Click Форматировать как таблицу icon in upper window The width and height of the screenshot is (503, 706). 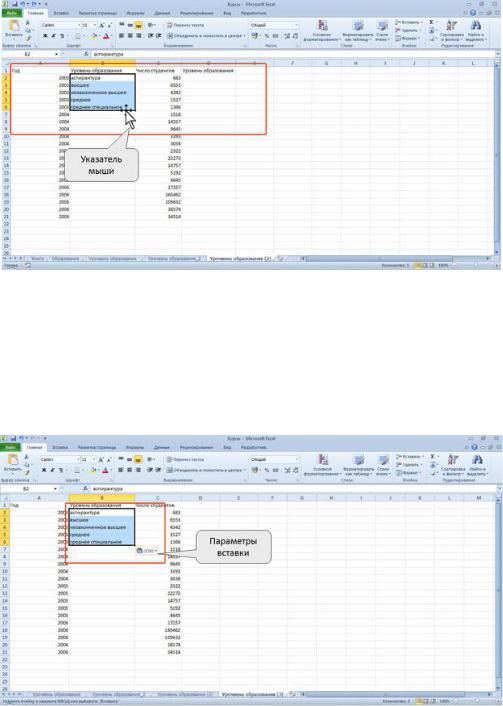coord(358,26)
